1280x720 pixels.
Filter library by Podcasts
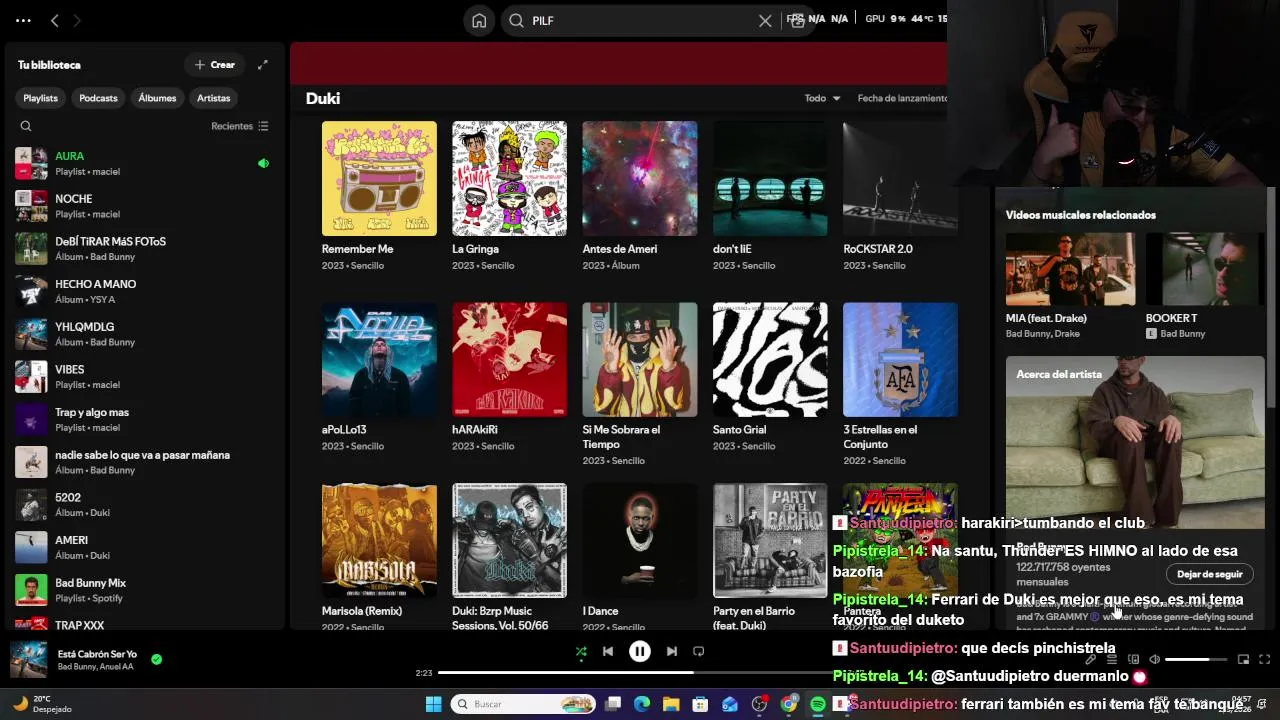click(98, 98)
